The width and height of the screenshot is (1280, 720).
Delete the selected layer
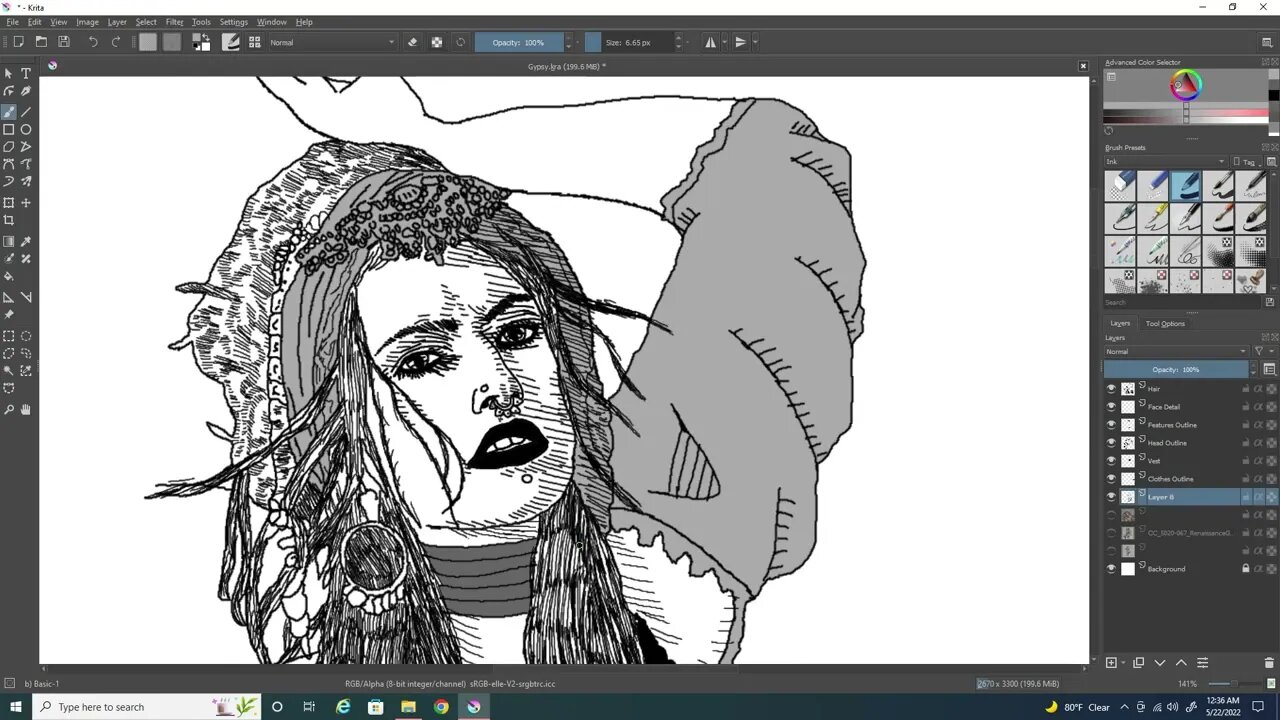pyautogui.click(x=1271, y=663)
